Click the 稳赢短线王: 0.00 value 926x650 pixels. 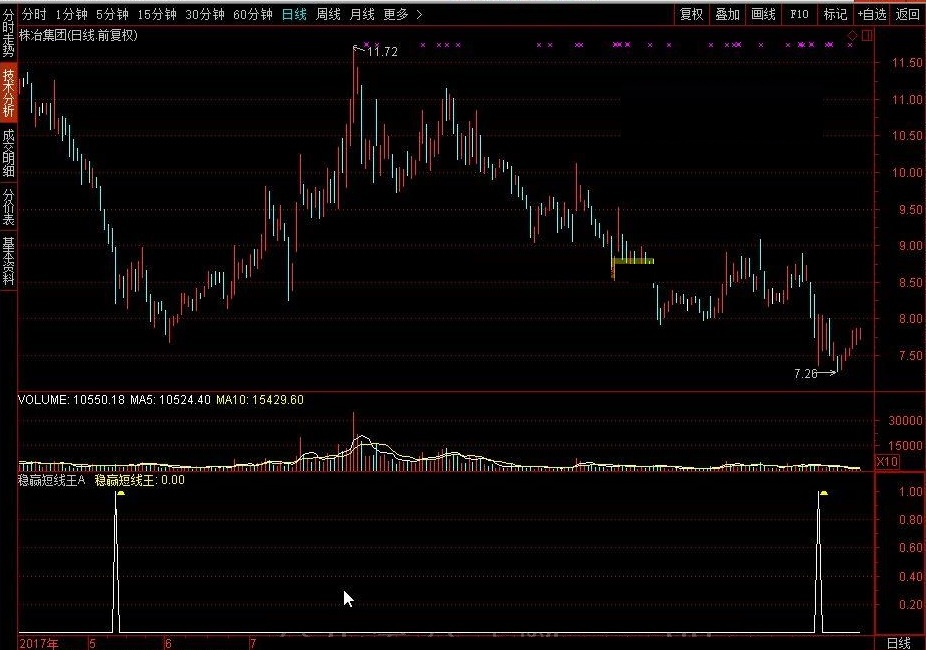[139, 481]
